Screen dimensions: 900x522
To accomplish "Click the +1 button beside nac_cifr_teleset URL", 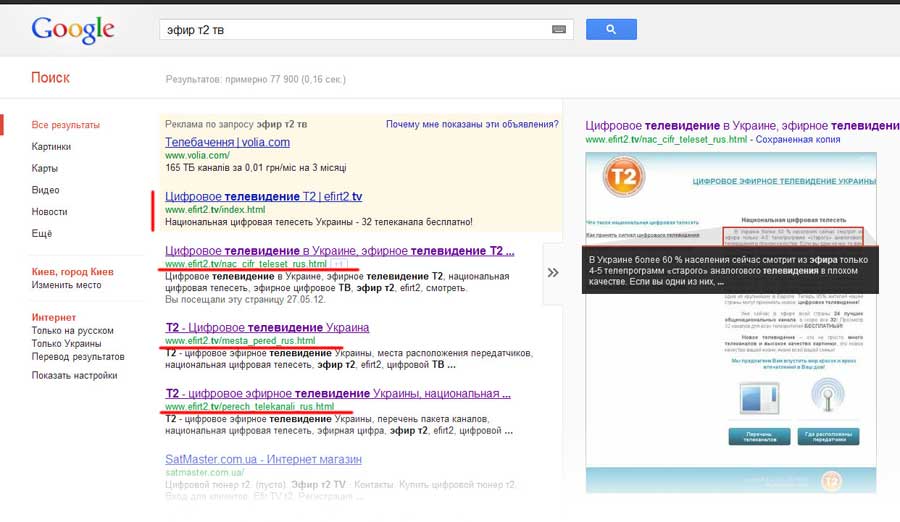I will point(339,264).
